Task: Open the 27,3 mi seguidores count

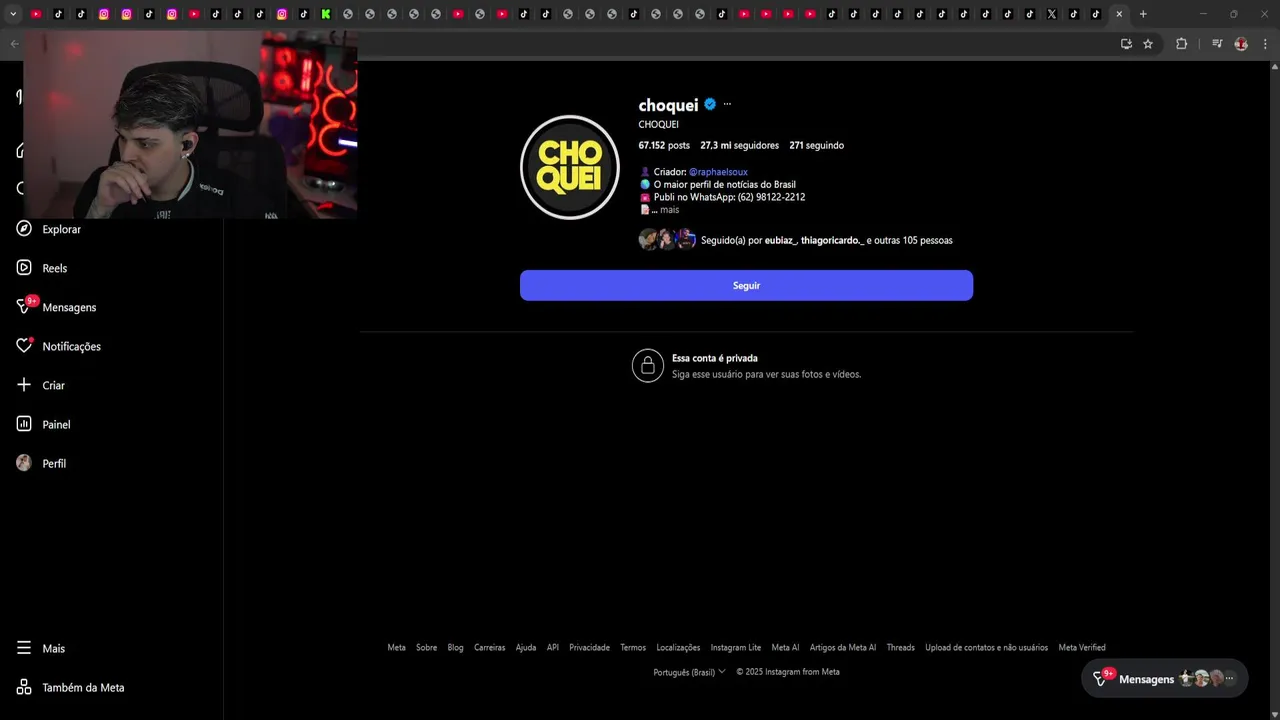Action: pyautogui.click(x=739, y=145)
